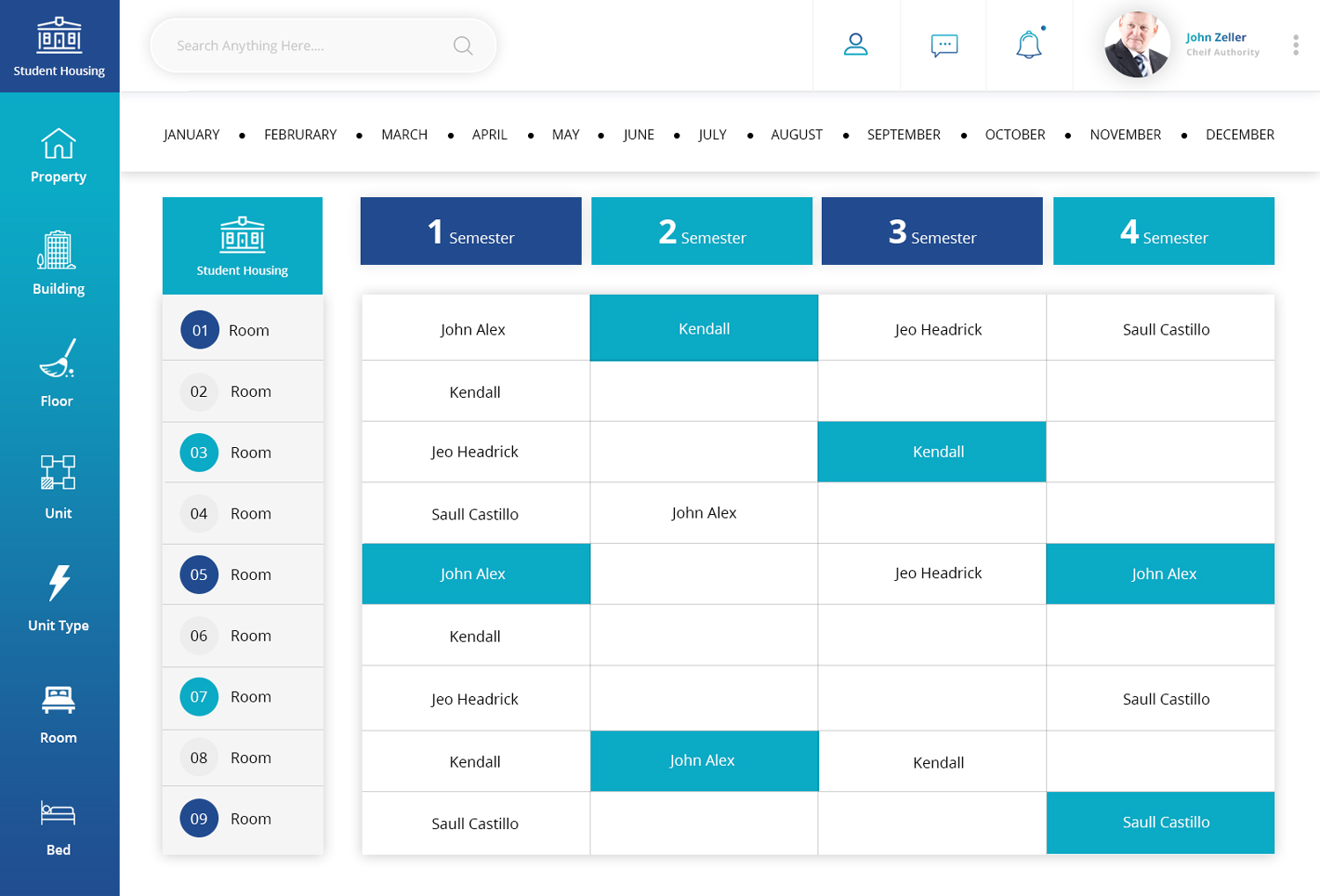Viewport: 1320px width, 896px height.
Task: Select the SEPTEMBER month
Action: (x=903, y=135)
